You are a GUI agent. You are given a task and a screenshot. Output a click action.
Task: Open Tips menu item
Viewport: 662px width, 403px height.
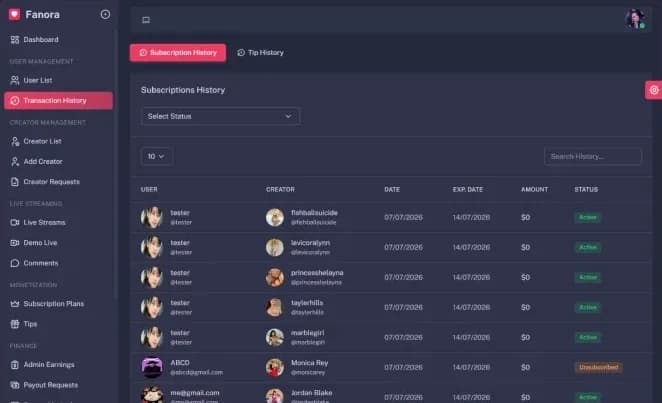point(58,324)
